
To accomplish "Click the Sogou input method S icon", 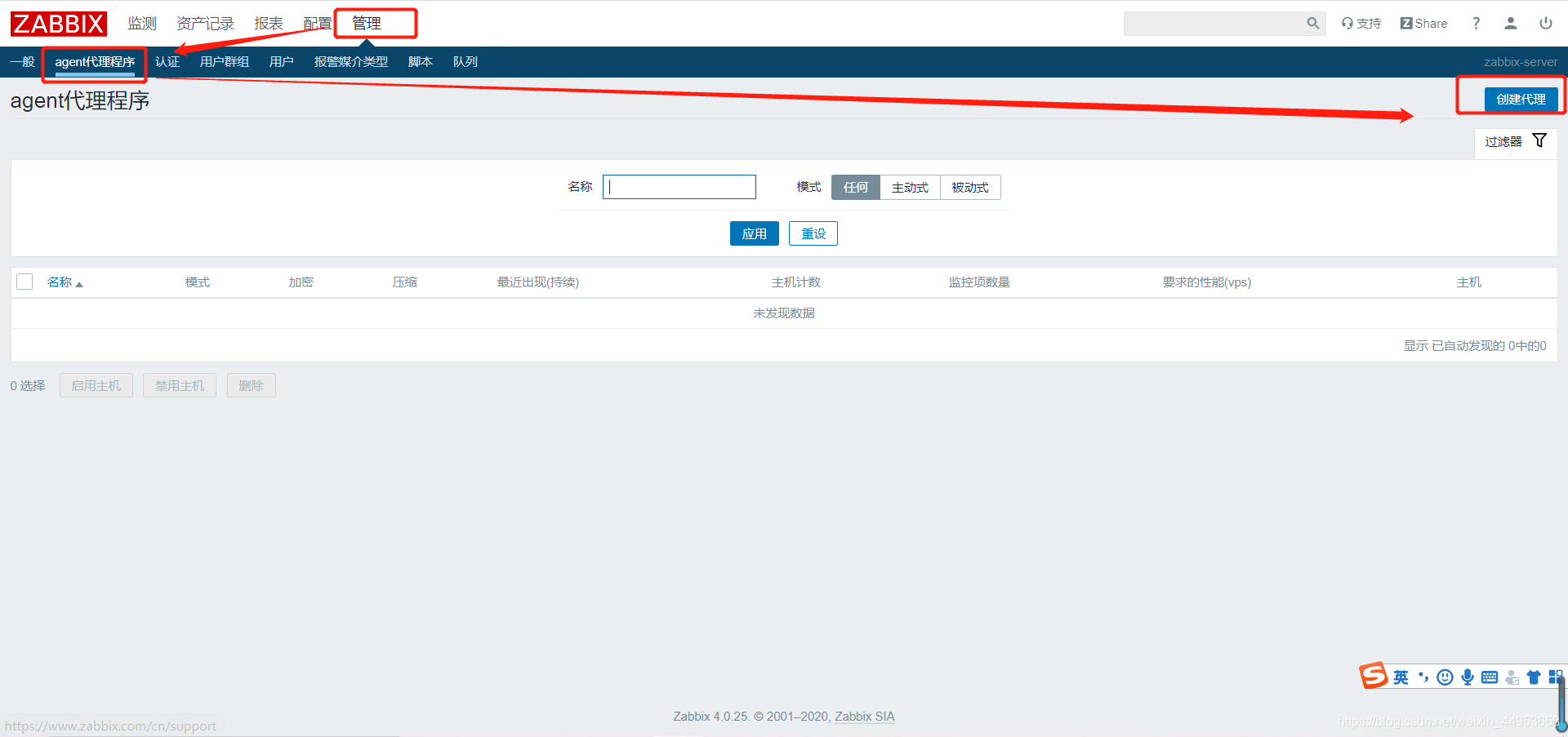I will (x=1374, y=676).
